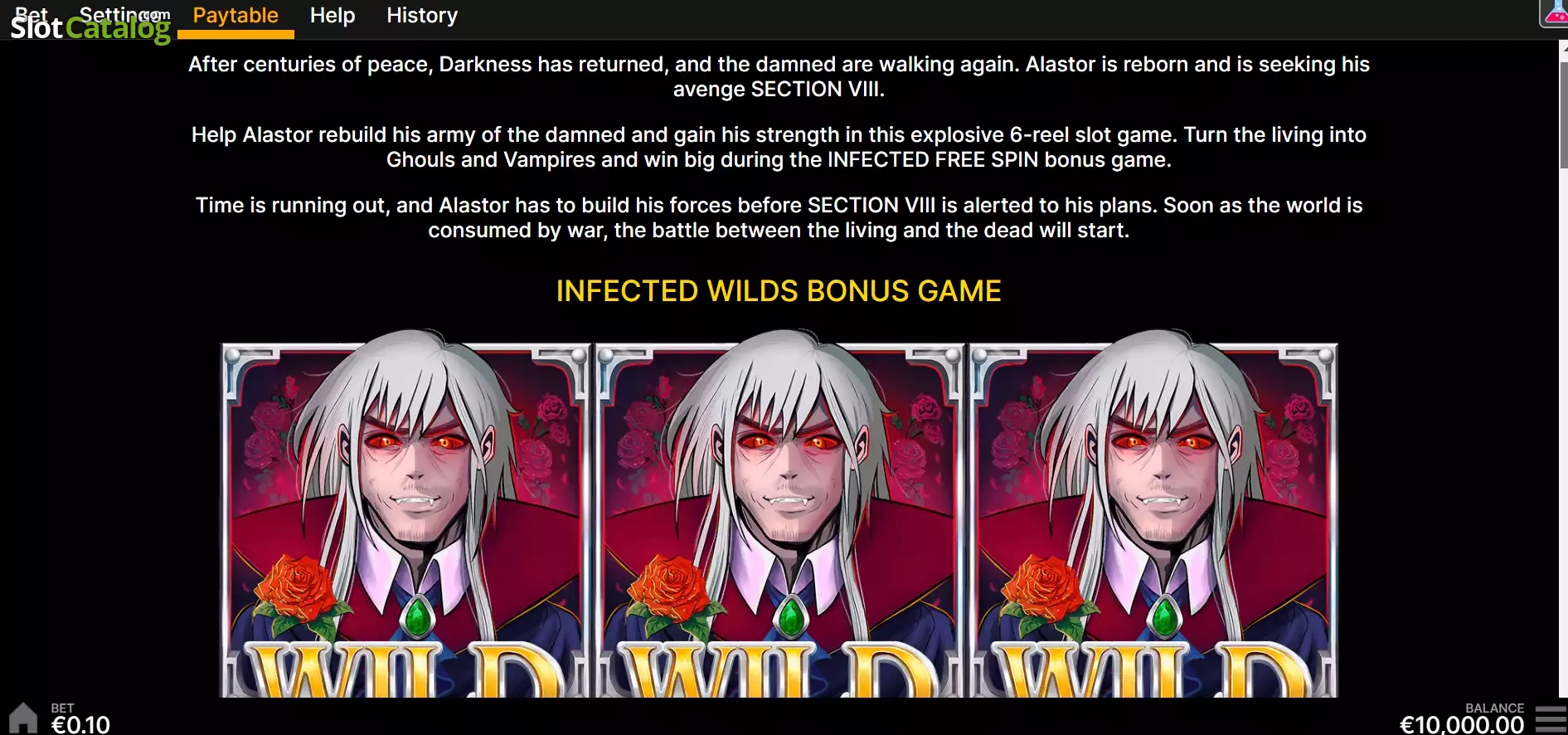
Task: Click the home icon beside the bet amount
Action: pyautogui.click(x=22, y=718)
